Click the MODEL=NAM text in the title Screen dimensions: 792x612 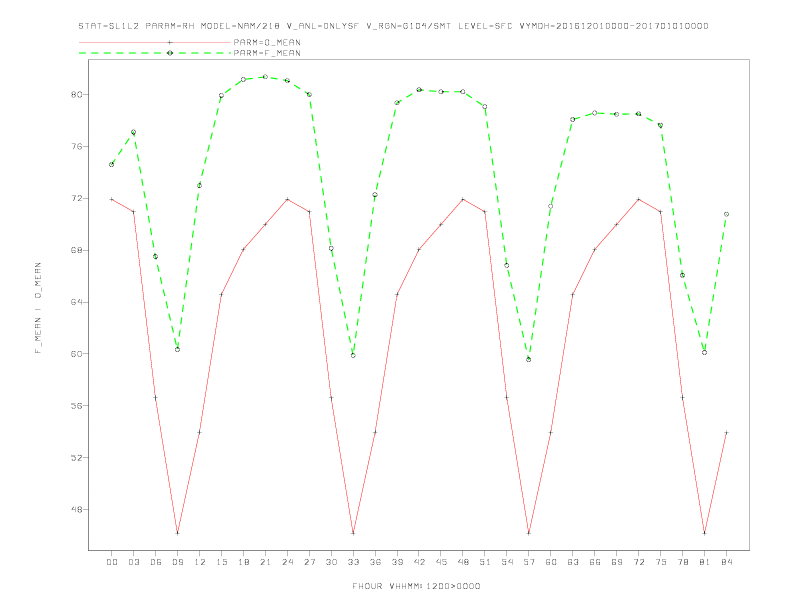[x=240, y=26]
